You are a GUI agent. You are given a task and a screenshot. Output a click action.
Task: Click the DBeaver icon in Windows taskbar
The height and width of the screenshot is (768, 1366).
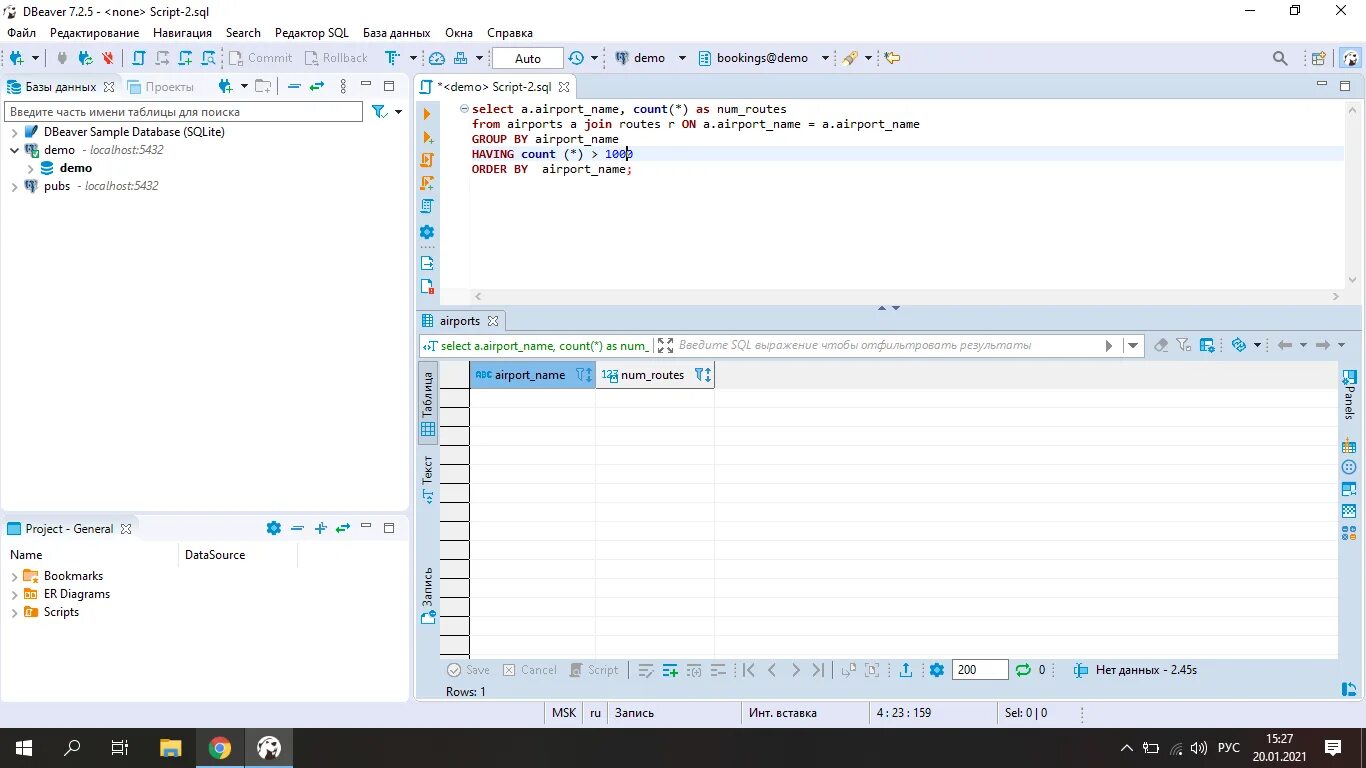[x=268, y=747]
